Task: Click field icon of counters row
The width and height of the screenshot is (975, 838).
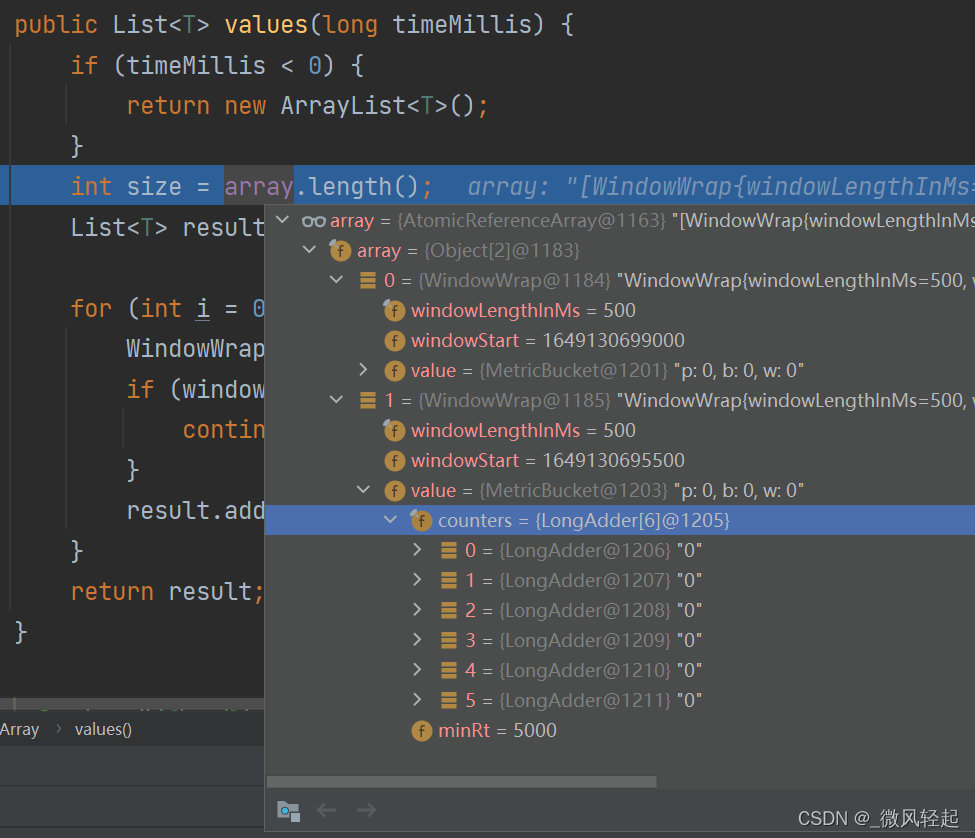Action: [x=421, y=520]
